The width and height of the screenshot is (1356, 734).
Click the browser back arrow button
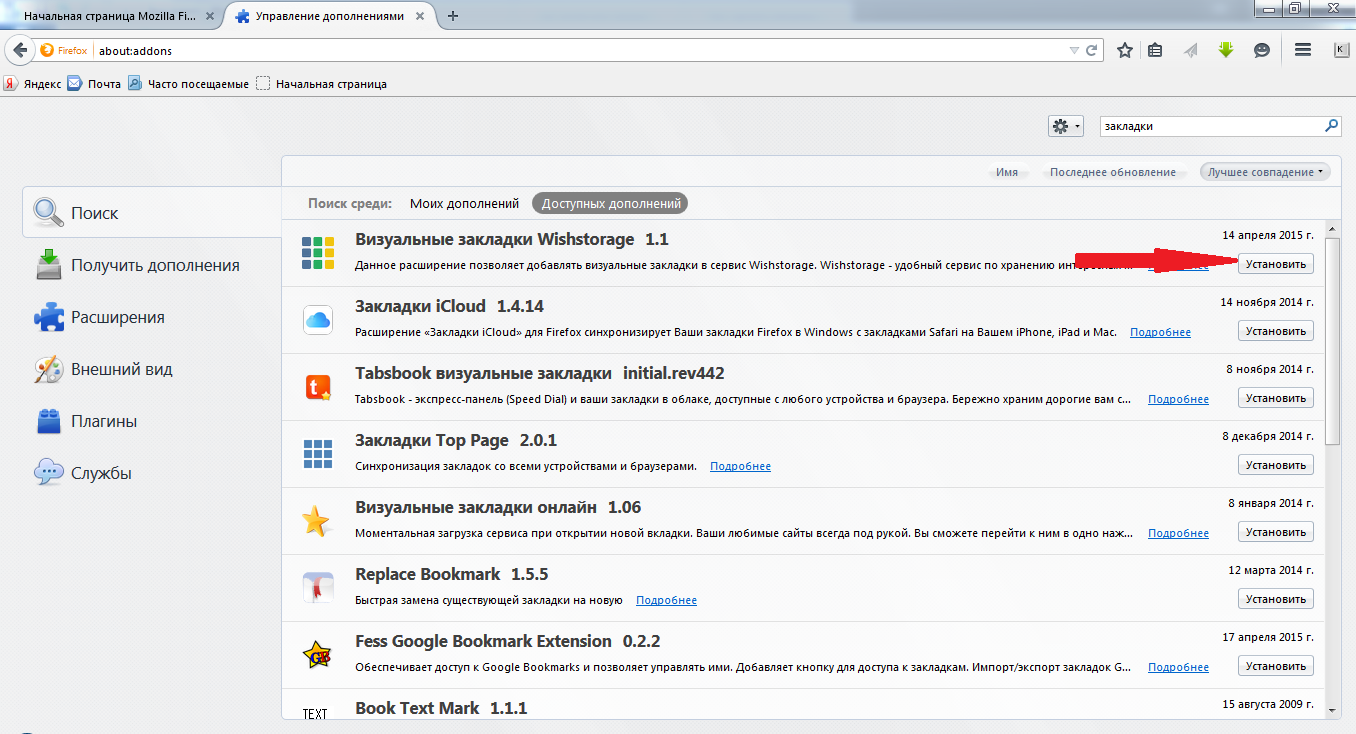coord(19,50)
